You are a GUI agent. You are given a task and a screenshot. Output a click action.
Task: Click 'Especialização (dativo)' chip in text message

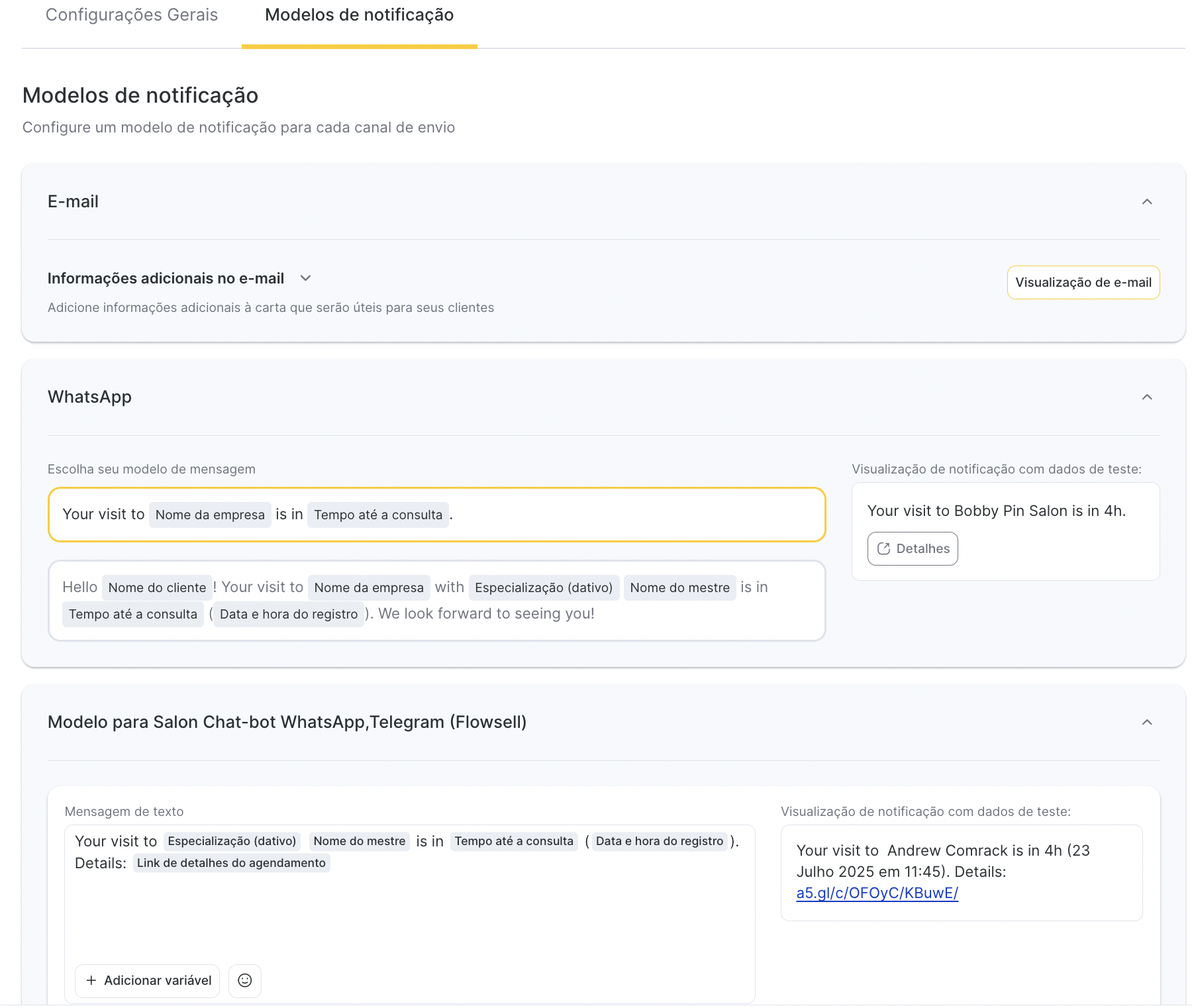tap(232, 841)
